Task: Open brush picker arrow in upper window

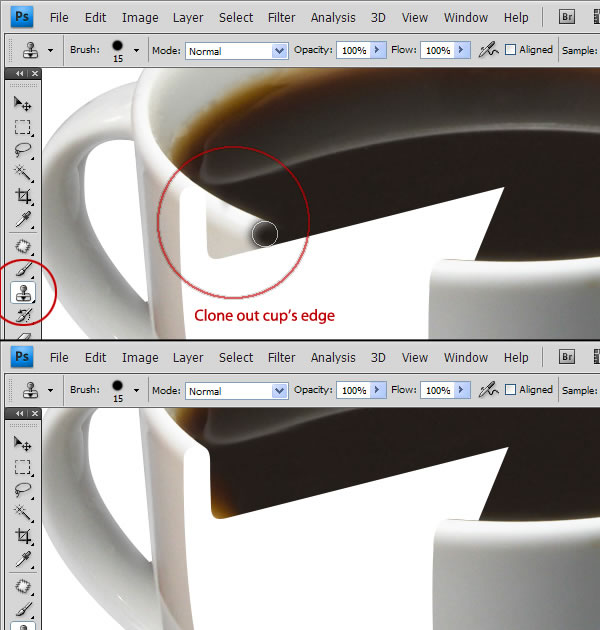Action: [x=137, y=51]
